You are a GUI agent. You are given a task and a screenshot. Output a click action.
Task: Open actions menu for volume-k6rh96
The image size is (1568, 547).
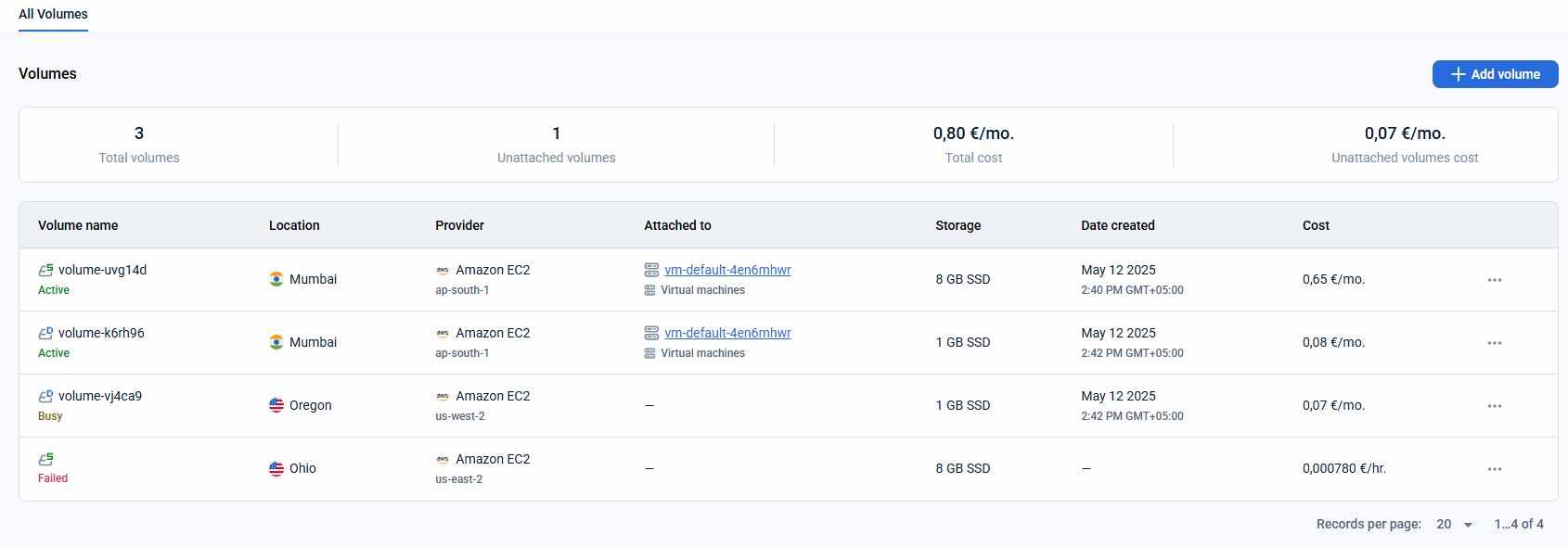click(1494, 343)
